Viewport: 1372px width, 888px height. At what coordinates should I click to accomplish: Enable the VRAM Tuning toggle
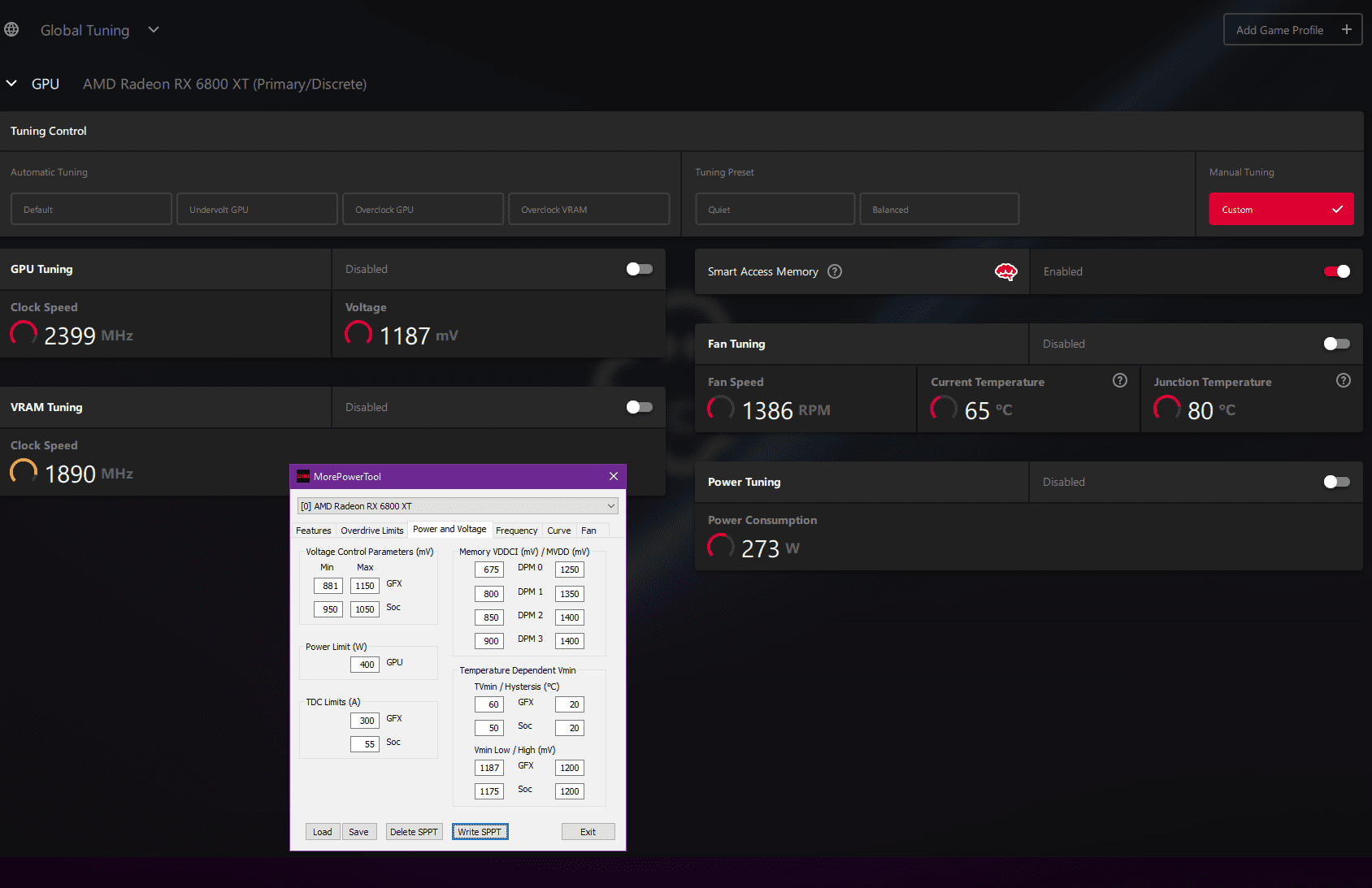pyautogui.click(x=640, y=407)
